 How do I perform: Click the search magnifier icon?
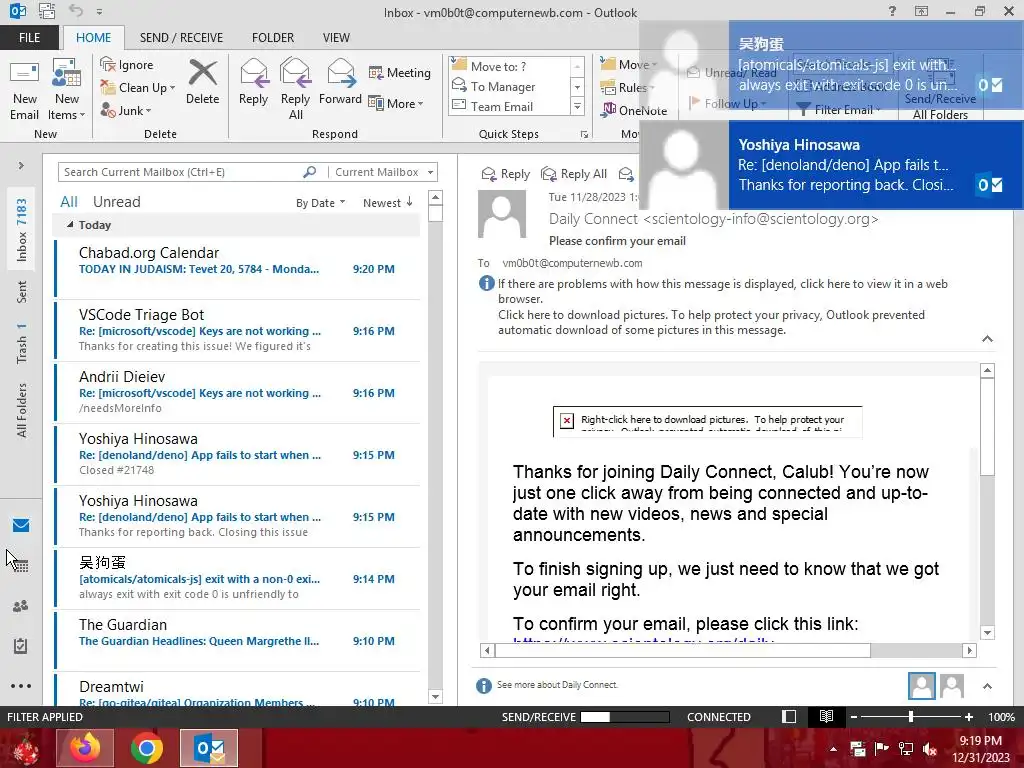(310, 172)
